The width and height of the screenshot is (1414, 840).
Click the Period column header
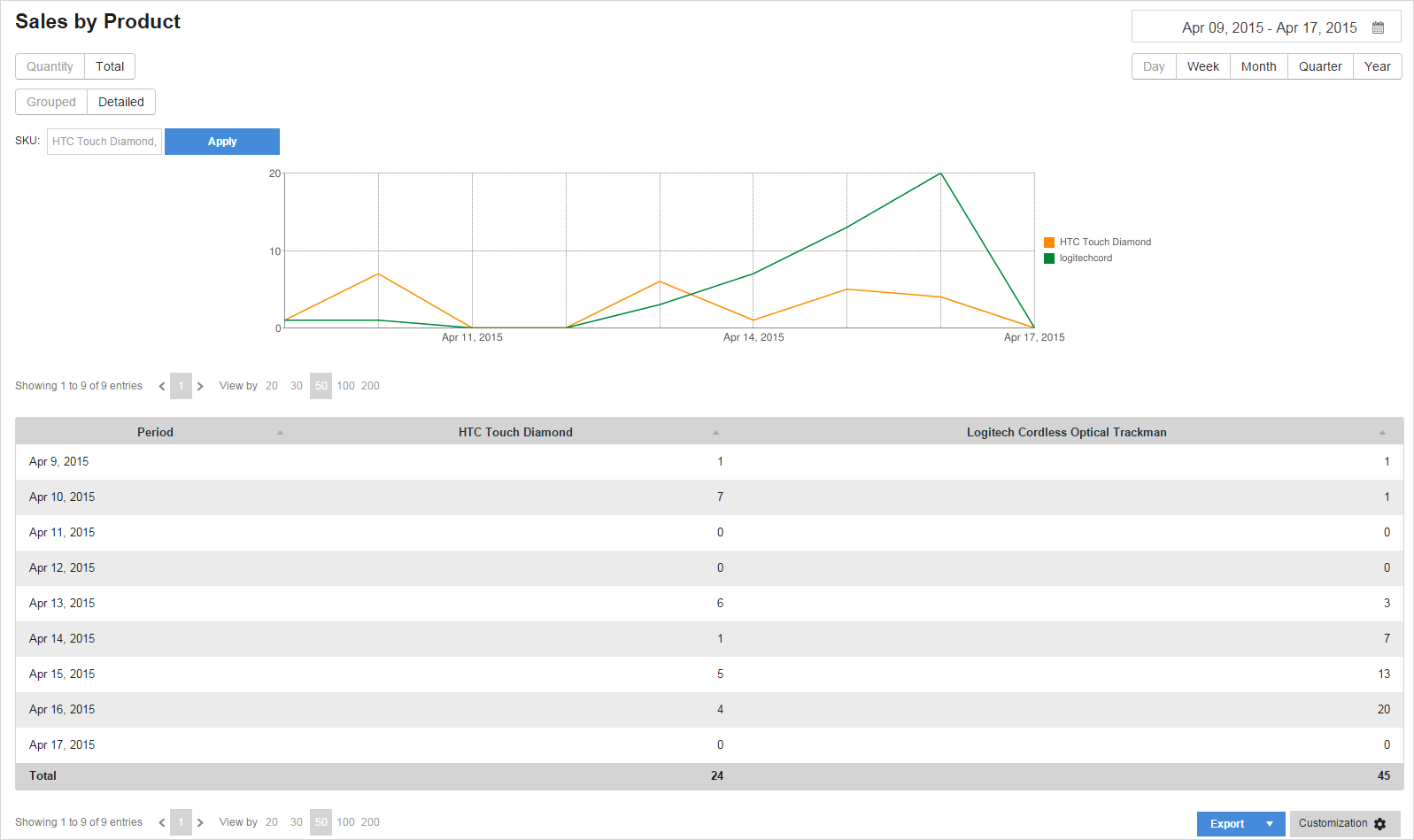click(x=155, y=432)
